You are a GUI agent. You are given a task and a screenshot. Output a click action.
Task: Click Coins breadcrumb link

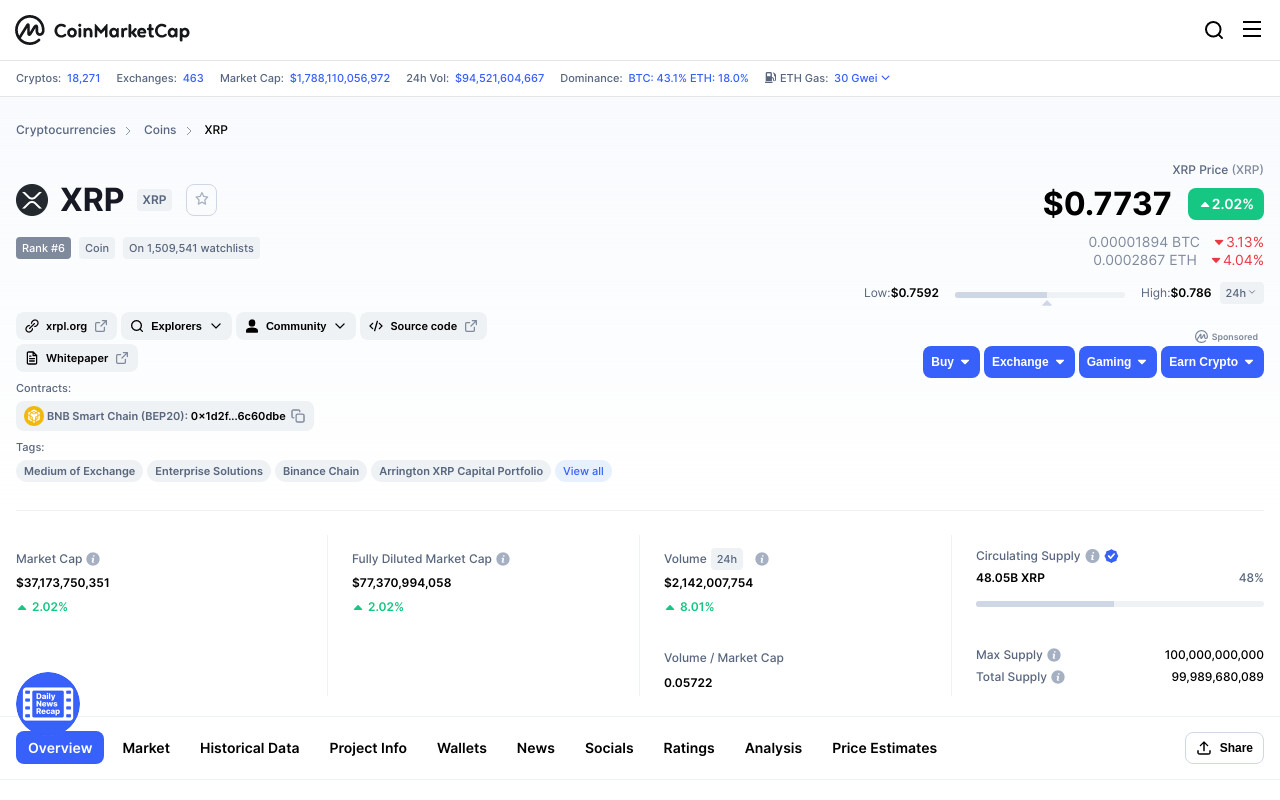(160, 130)
